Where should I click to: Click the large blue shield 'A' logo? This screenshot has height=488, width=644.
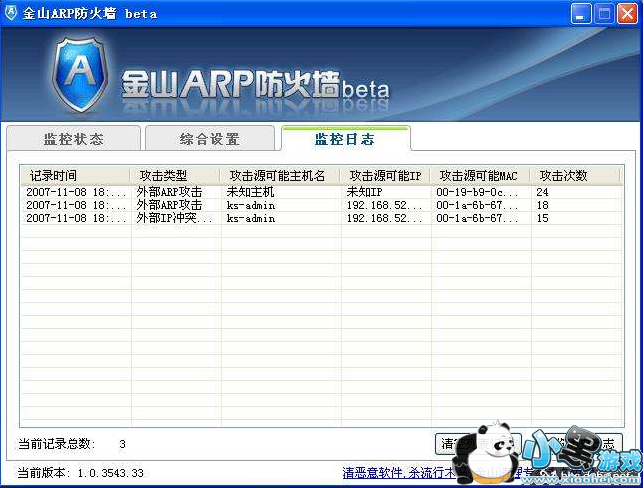[81, 75]
